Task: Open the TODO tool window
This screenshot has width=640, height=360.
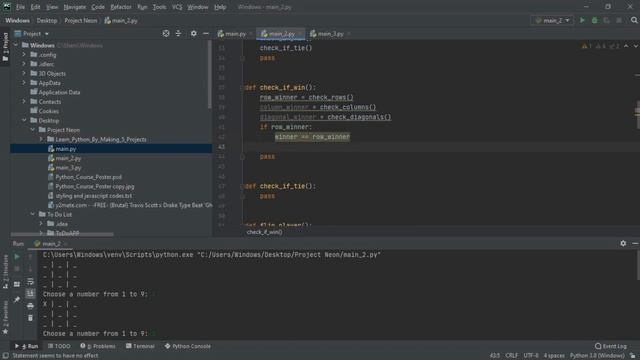Action: point(59,346)
